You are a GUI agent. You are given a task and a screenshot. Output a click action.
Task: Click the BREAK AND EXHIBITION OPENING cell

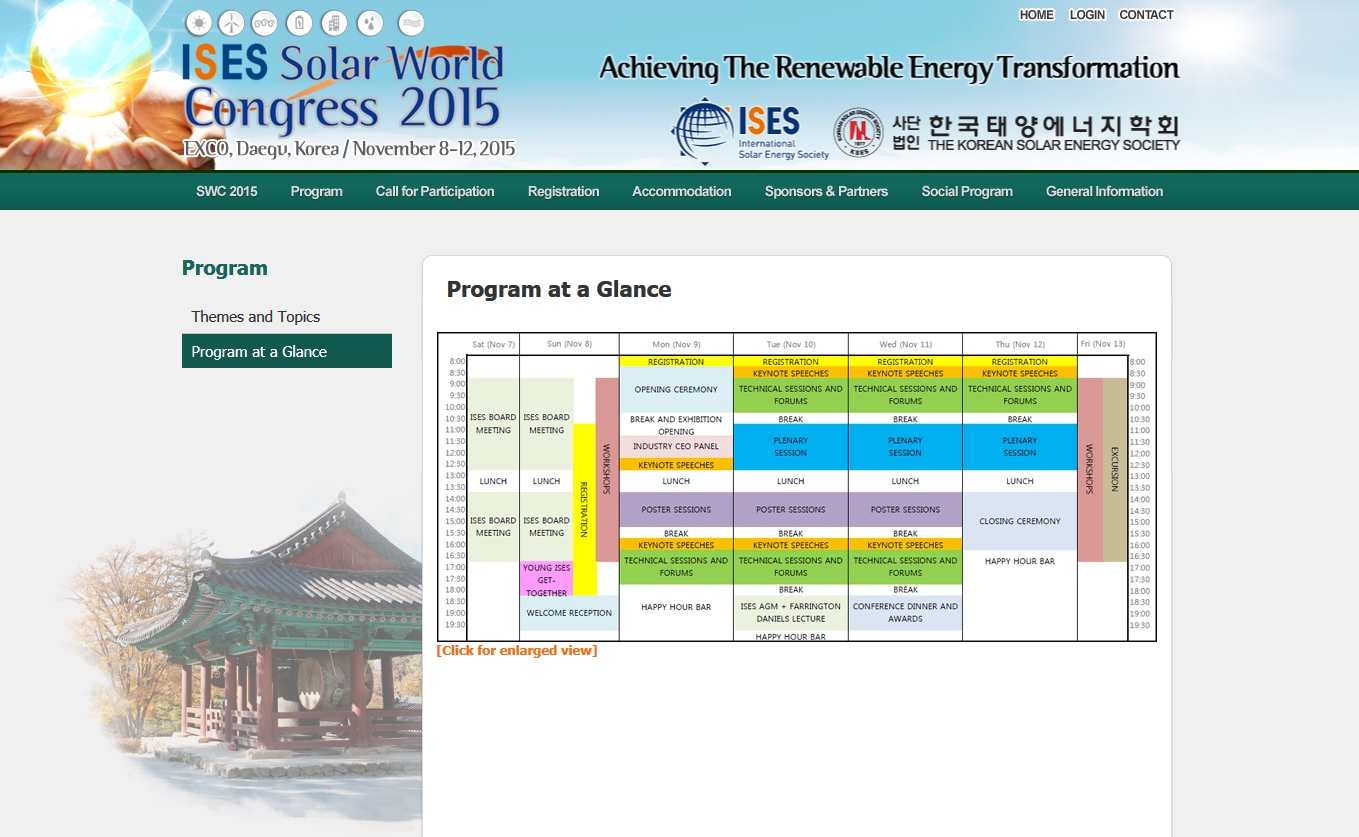tap(676, 425)
